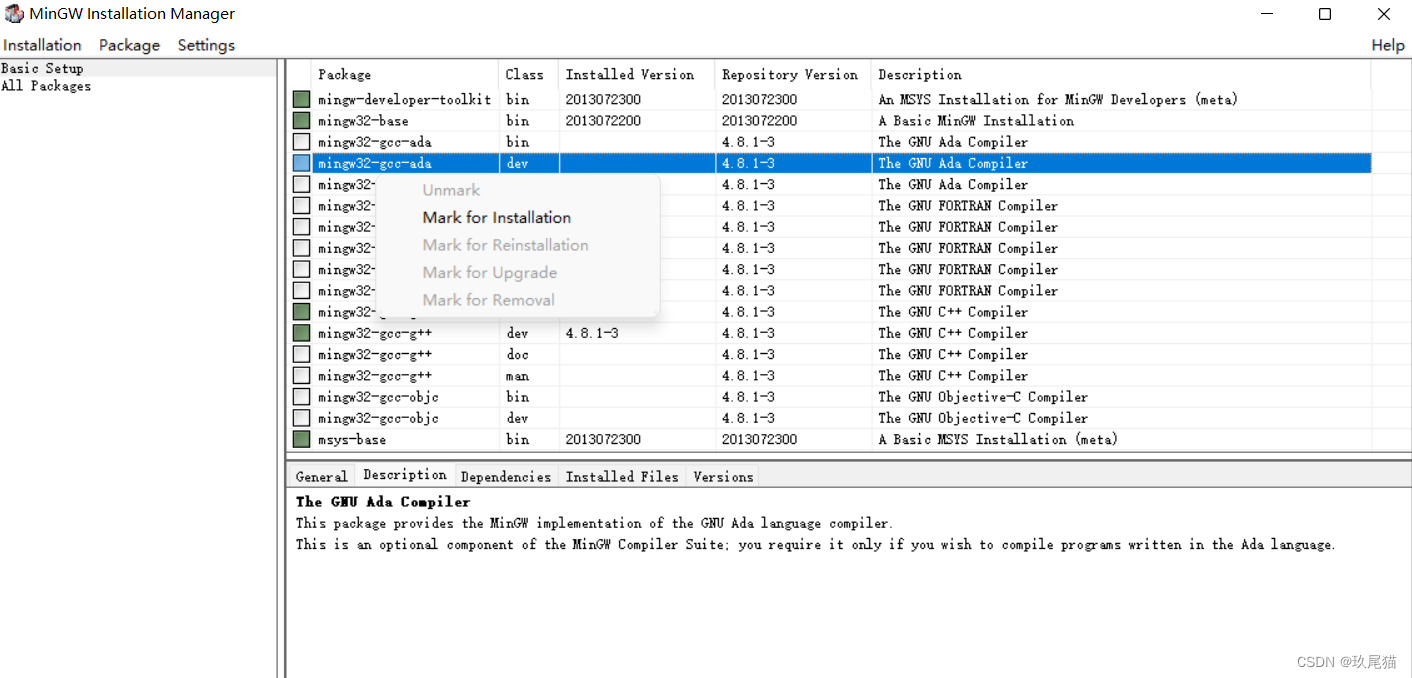1412x678 pixels.
Task: Toggle checkbox for mingw32-gcc-objc dev row
Action: click(x=301, y=418)
